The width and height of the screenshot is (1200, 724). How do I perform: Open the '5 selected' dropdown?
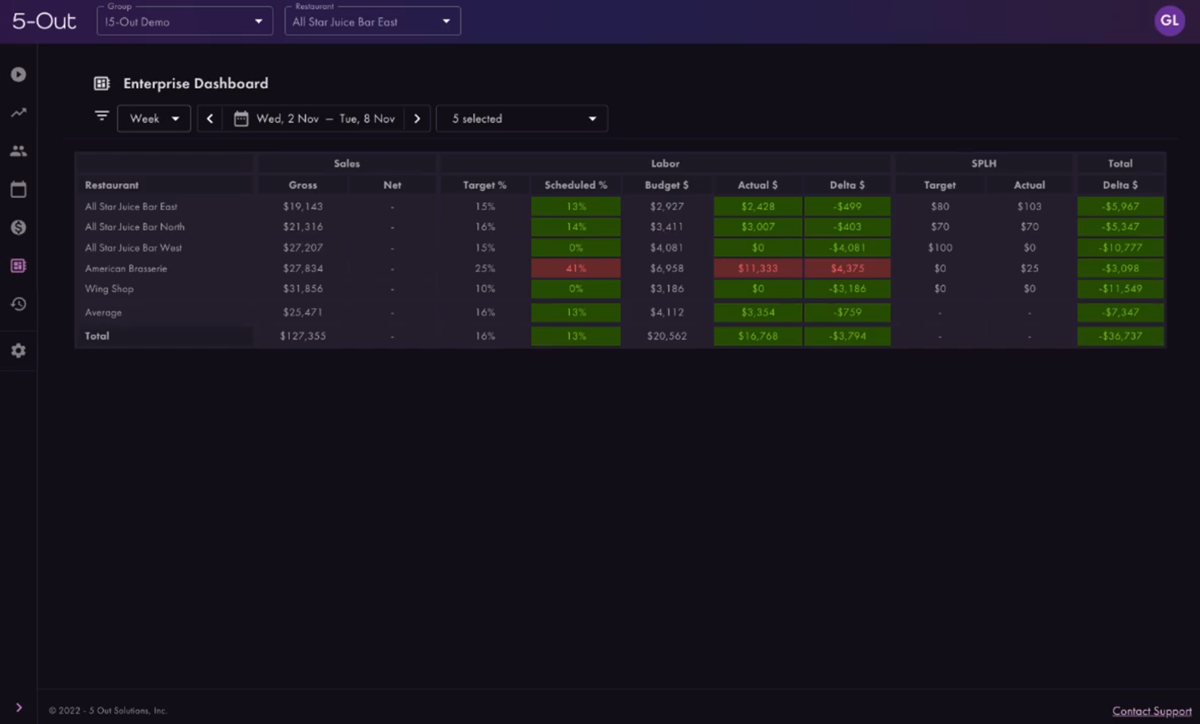pyautogui.click(x=522, y=119)
